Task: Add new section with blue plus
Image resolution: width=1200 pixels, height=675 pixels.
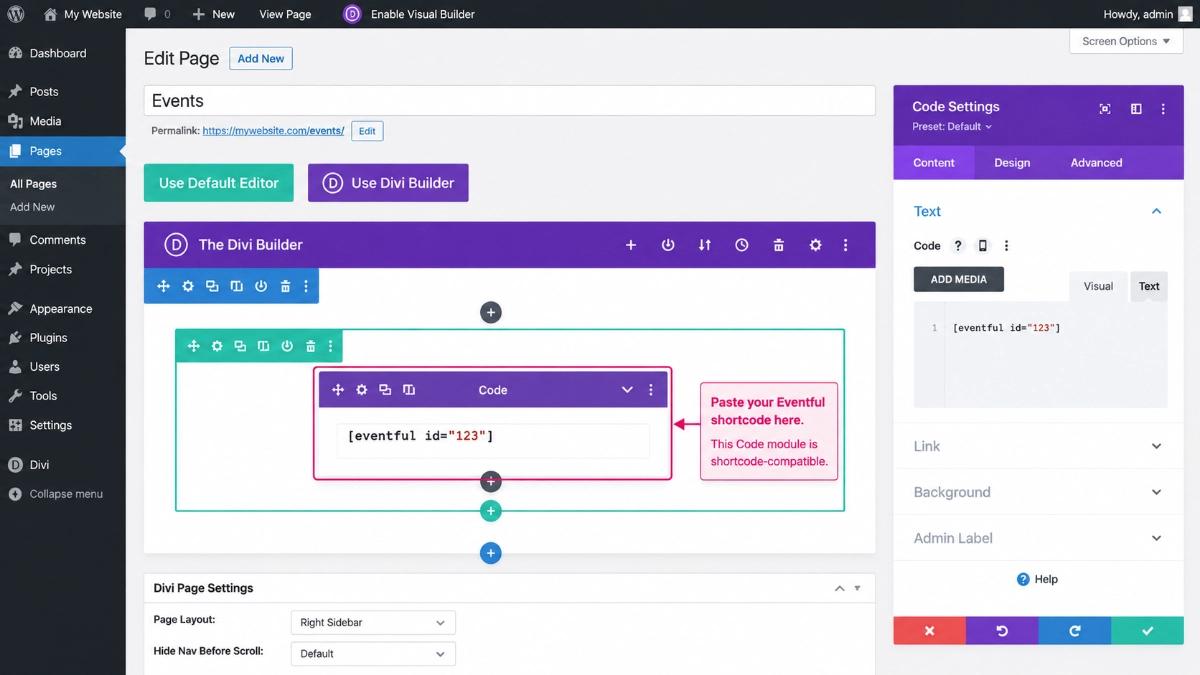Action: 490,553
